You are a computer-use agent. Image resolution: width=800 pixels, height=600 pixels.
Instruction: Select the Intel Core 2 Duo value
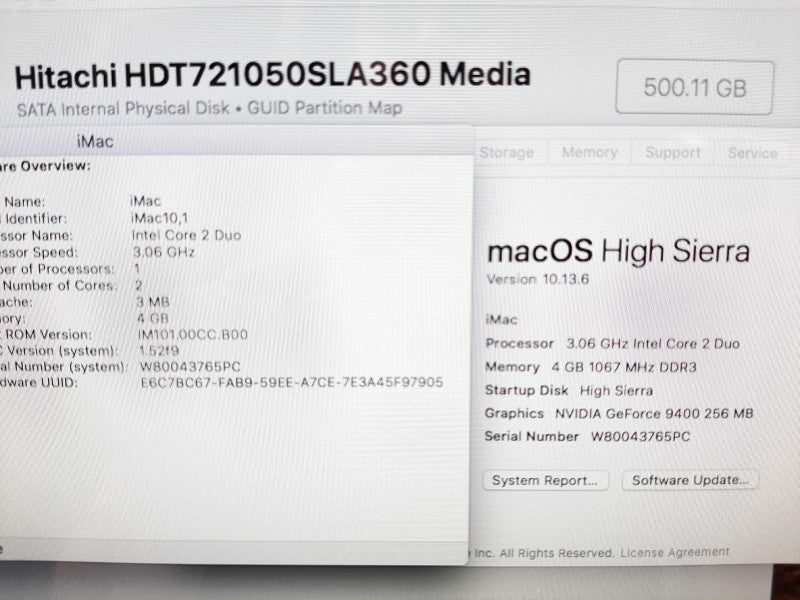[x=186, y=235]
